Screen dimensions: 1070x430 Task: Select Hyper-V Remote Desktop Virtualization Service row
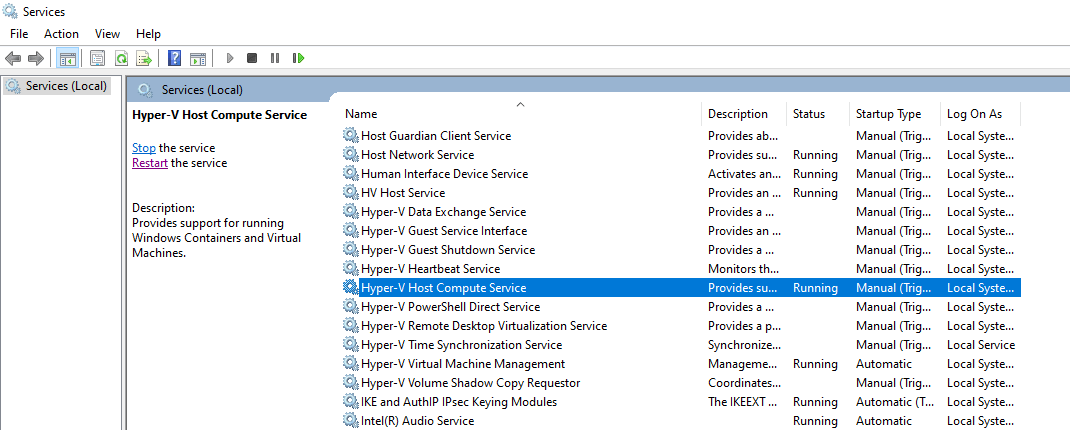pyautogui.click(x=681, y=326)
